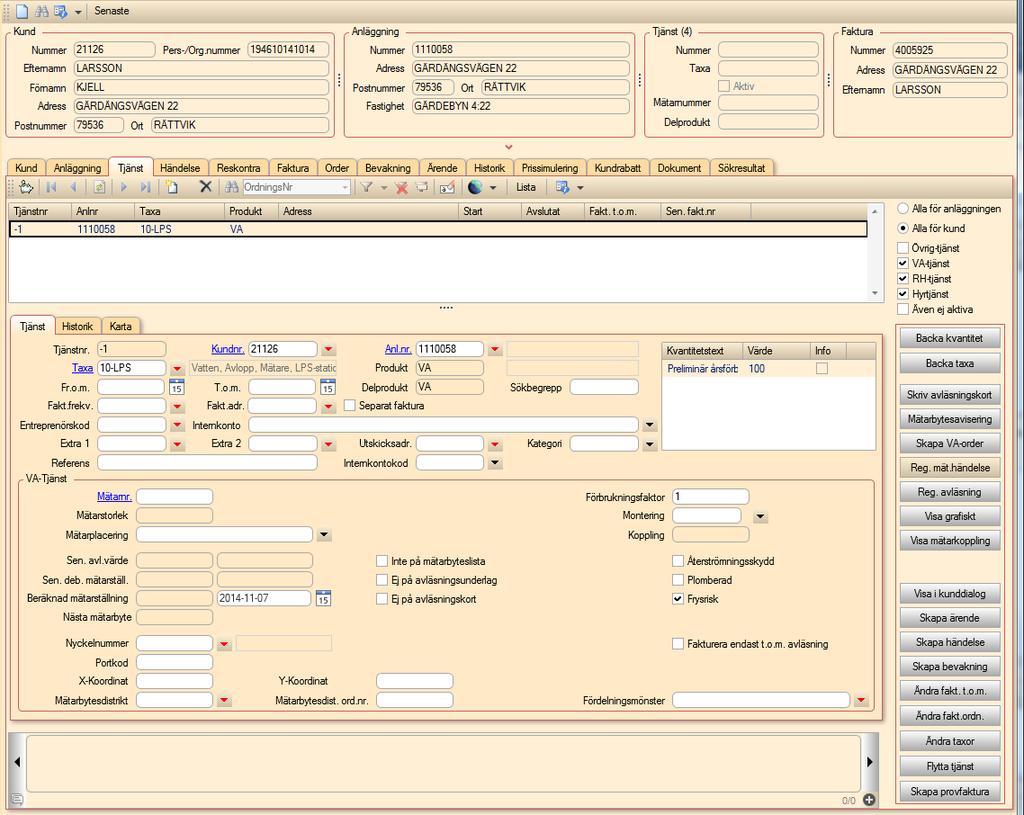Click the new document icon in top toolbar
This screenshot has height=815, width=1024.
pos(22,11)
